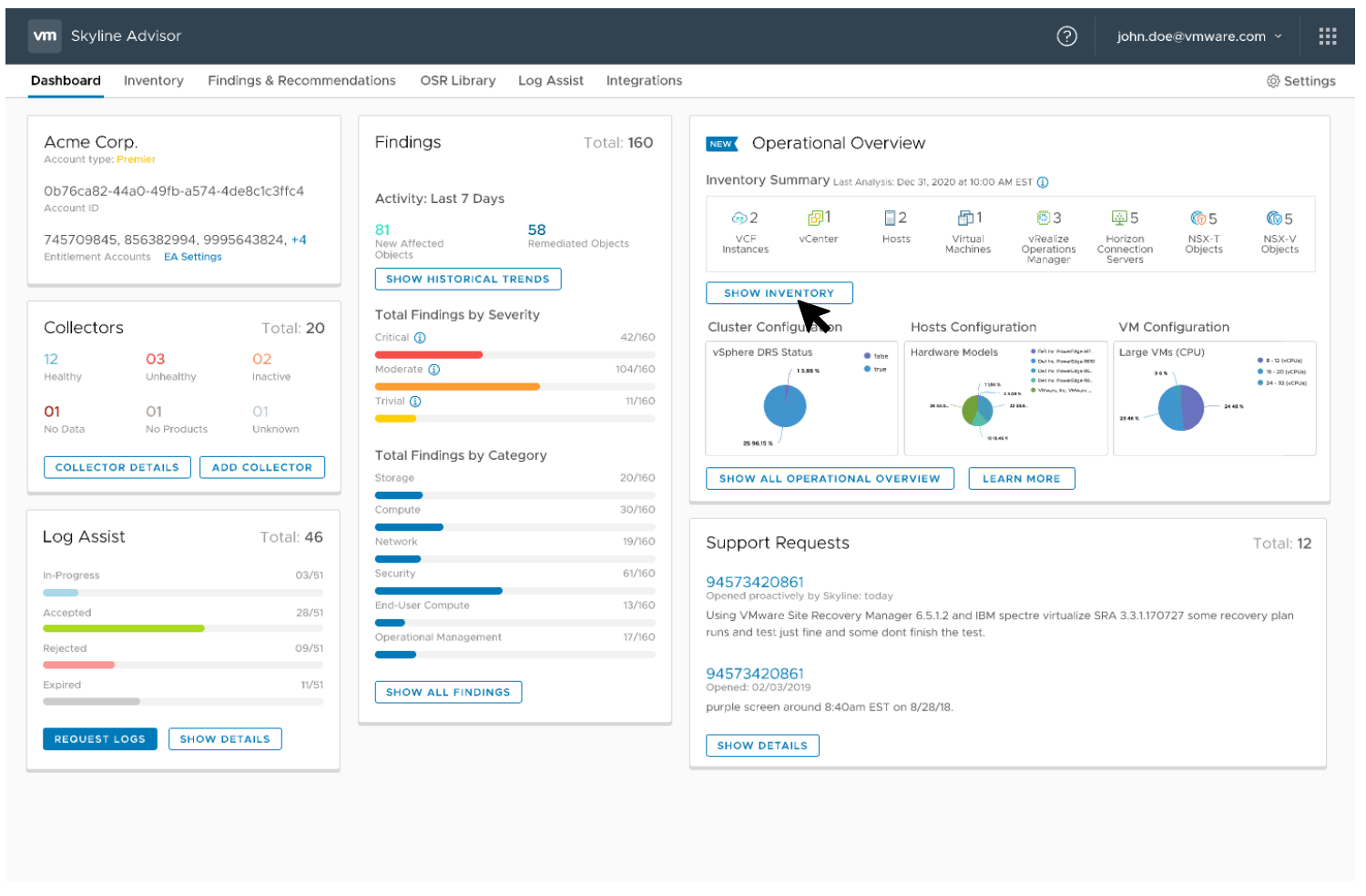Expand the john.doe@vmware.com account dropdown

click(x=1199, y=36)
